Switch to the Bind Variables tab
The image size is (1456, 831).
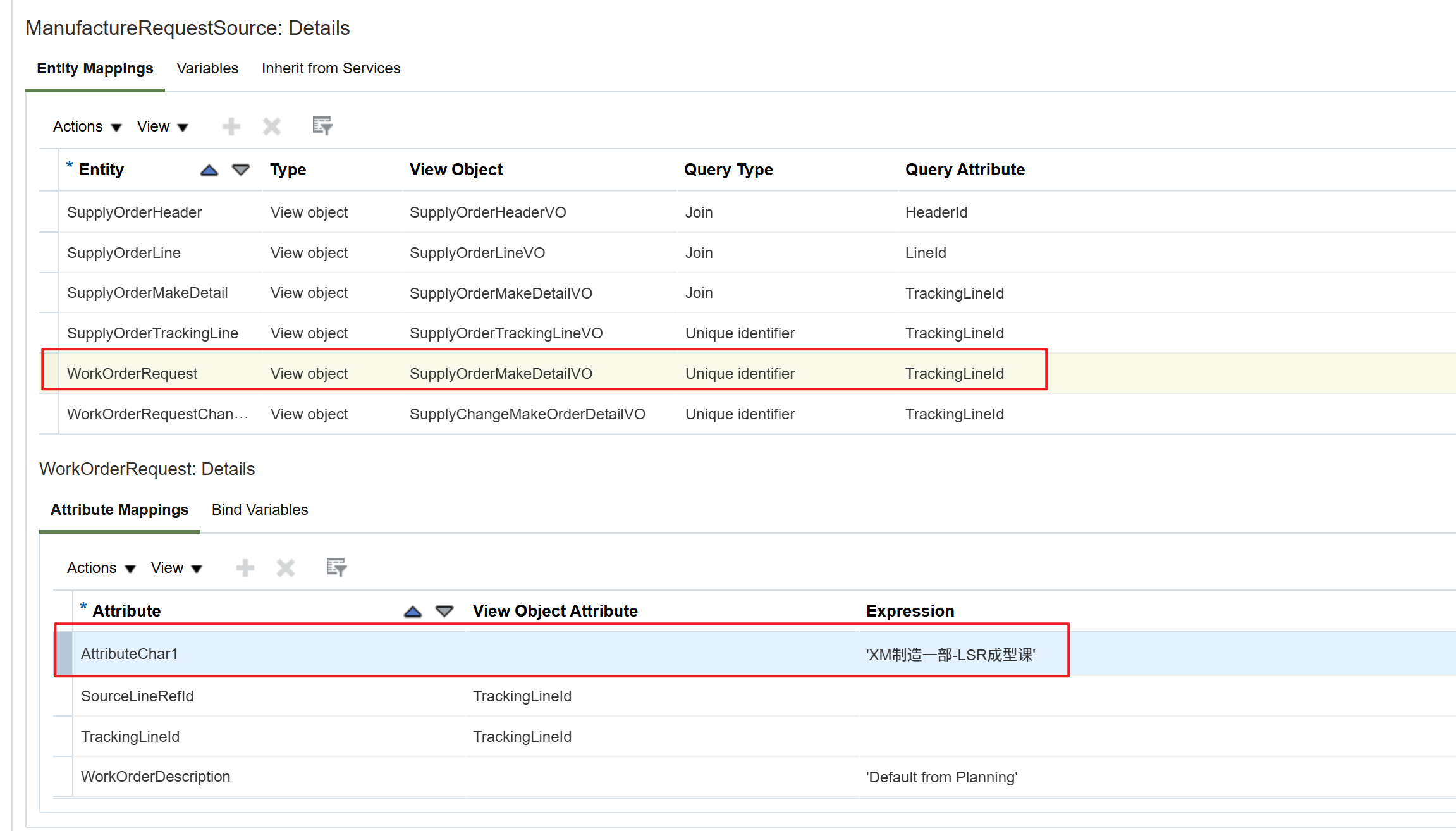pos(259,510)
